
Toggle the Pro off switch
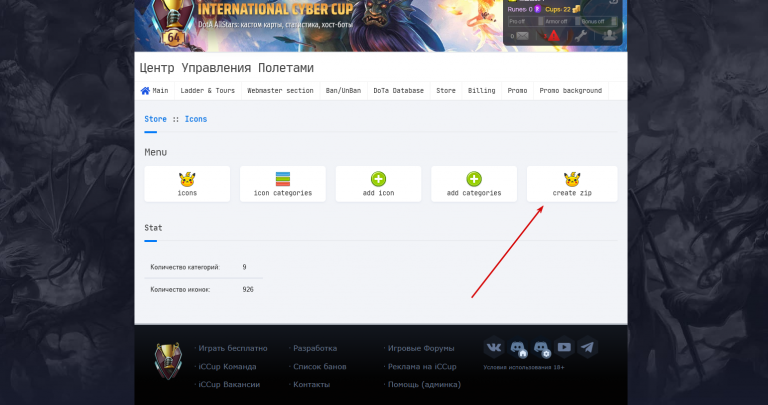tap(525, 22)
